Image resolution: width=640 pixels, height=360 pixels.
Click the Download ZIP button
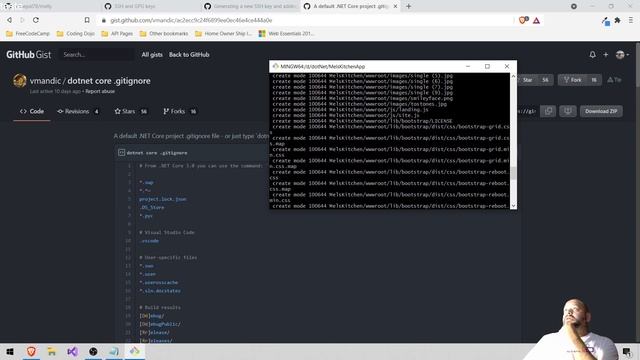click(601, 111)
